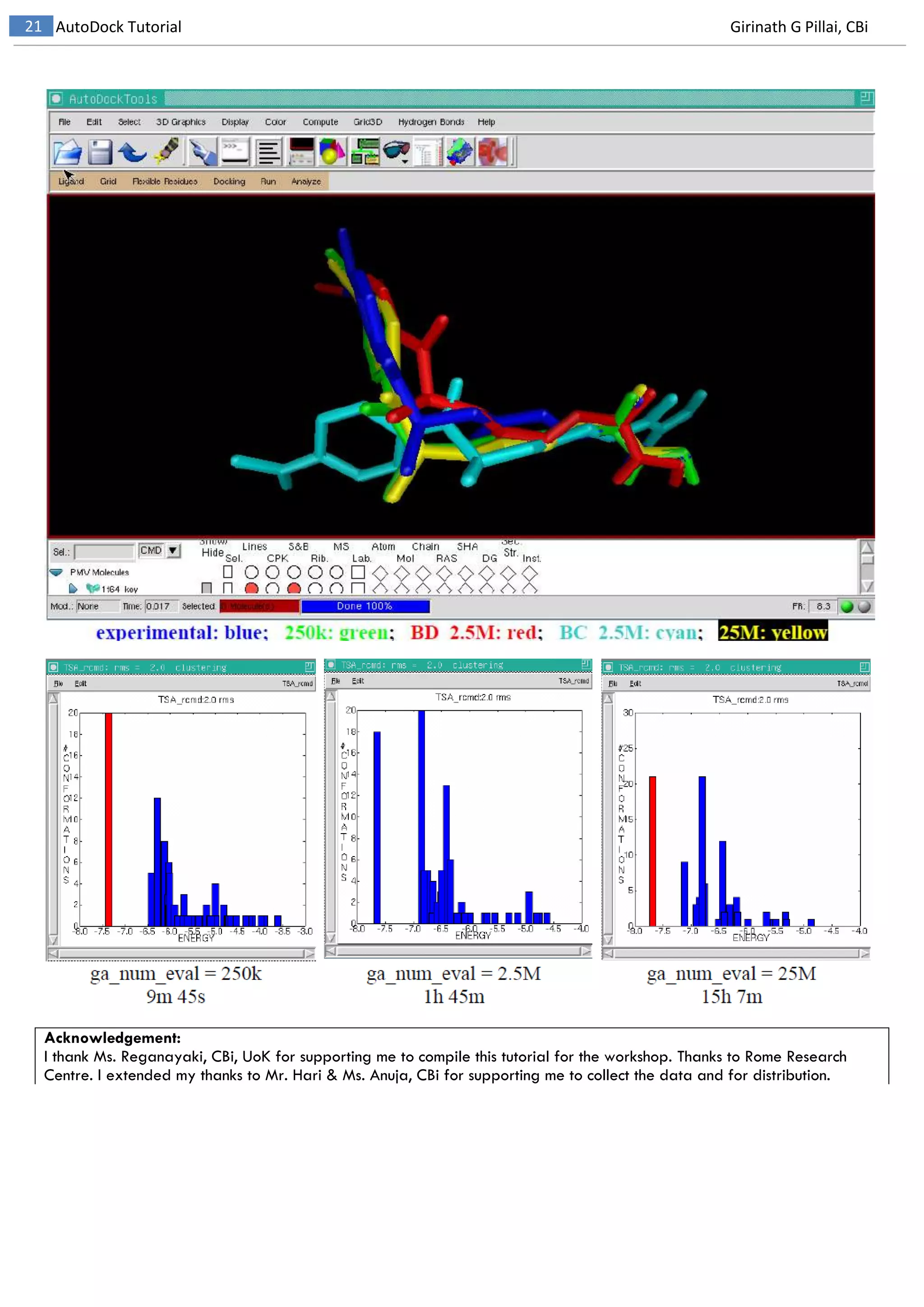The image size is (924, 1307).
Task: Collapse the PMV Molecules tree
Action: tap(56, 572)
